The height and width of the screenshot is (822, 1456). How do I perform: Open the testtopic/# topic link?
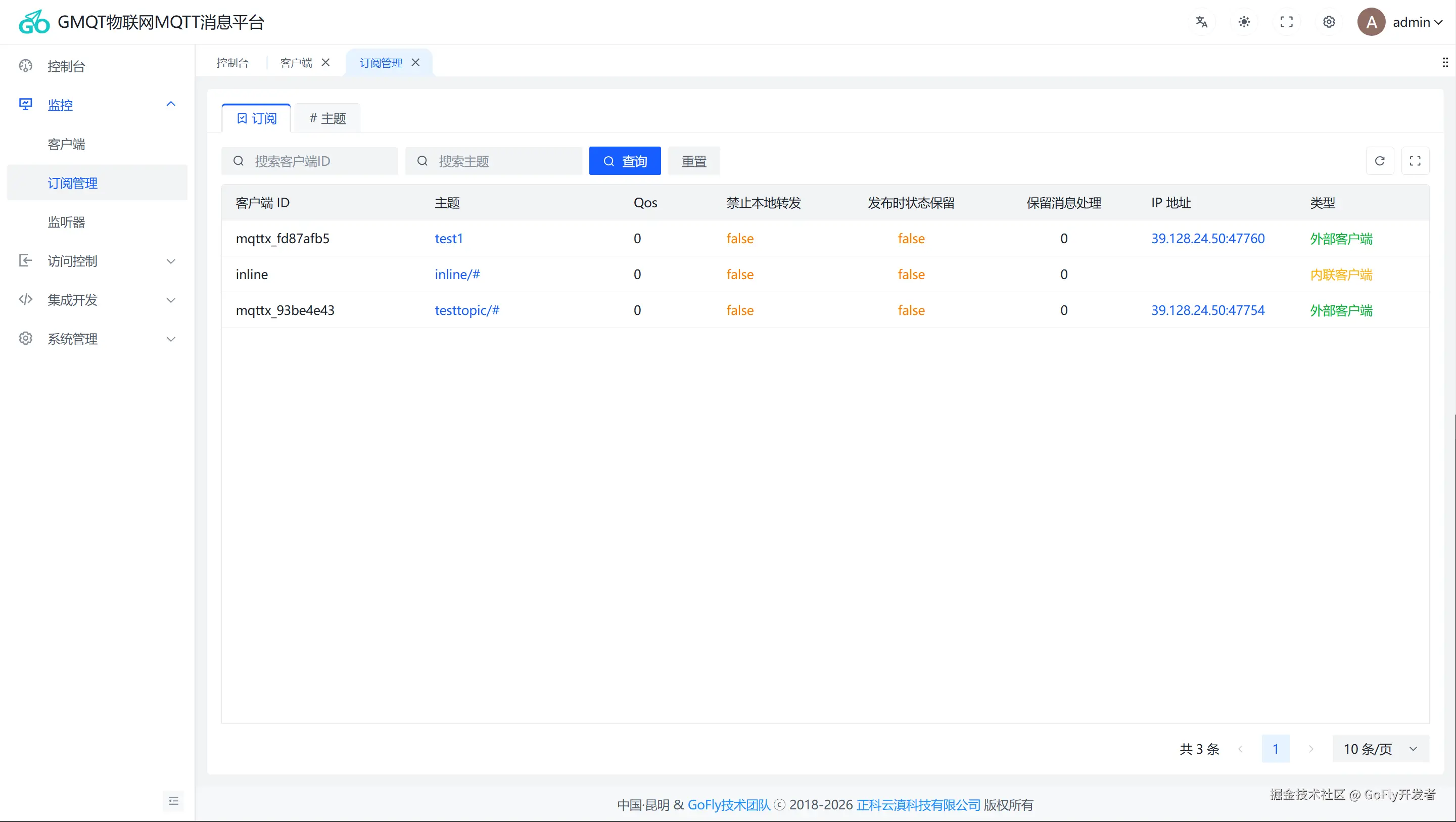(x=467, y=310)
